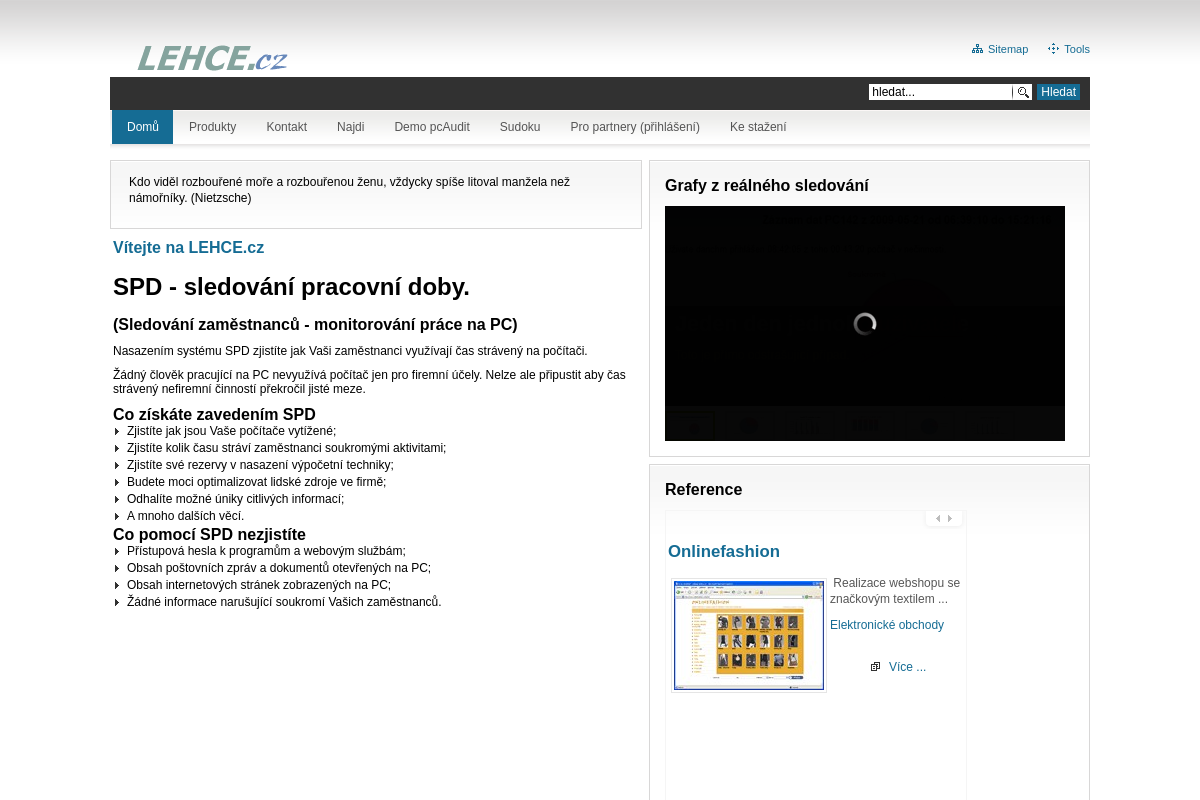Click the Sitemap icon in header
1200x800 pixels.
pyautogui.click(x=977, y=49)
